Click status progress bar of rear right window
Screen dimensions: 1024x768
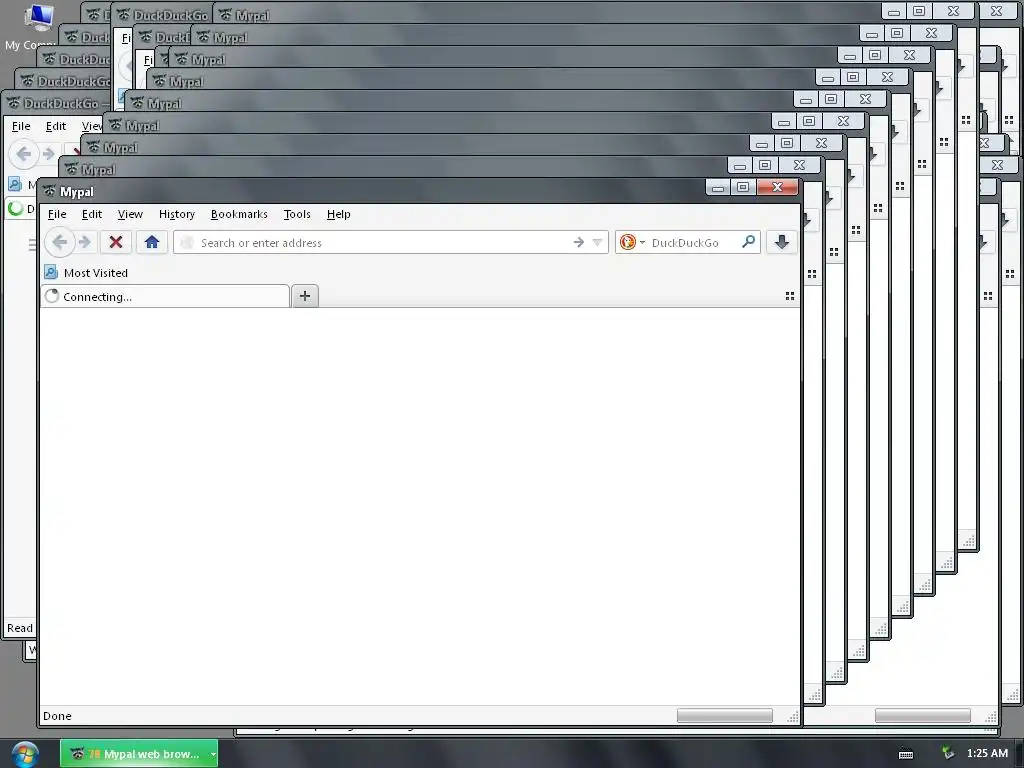tap(922, 716)
